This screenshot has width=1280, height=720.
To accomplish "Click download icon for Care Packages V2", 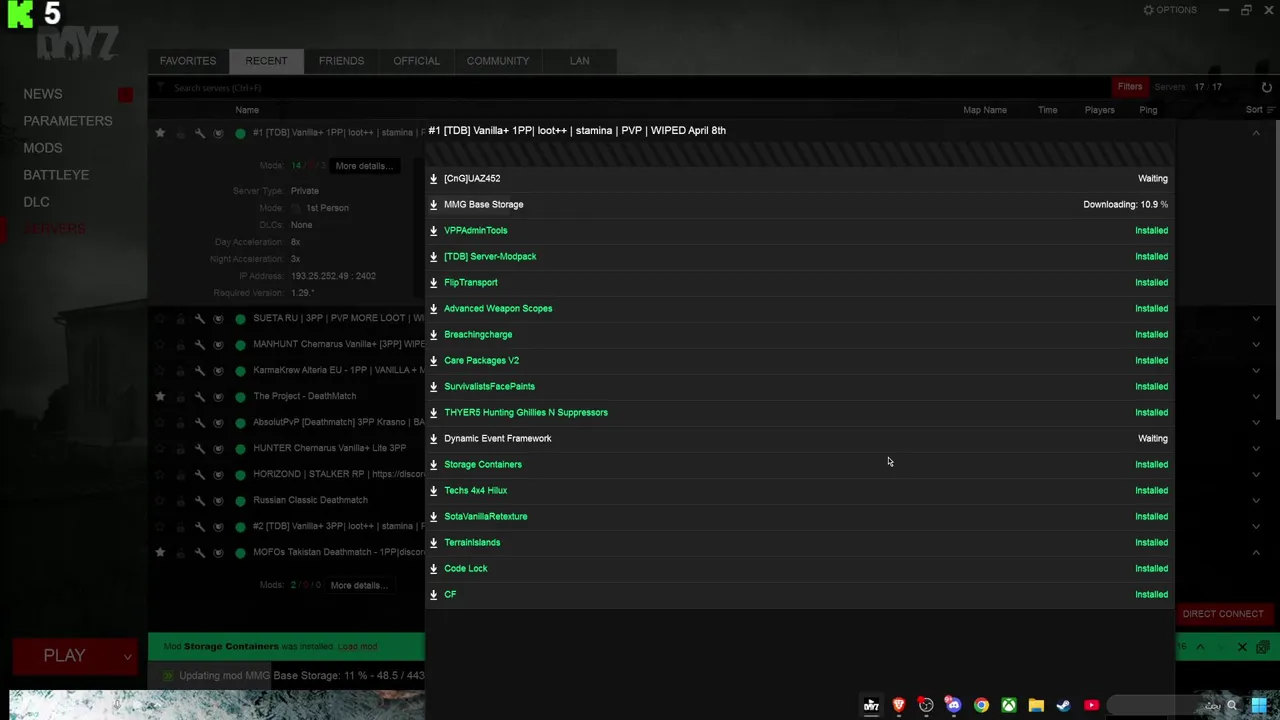I will click(433, 360).
